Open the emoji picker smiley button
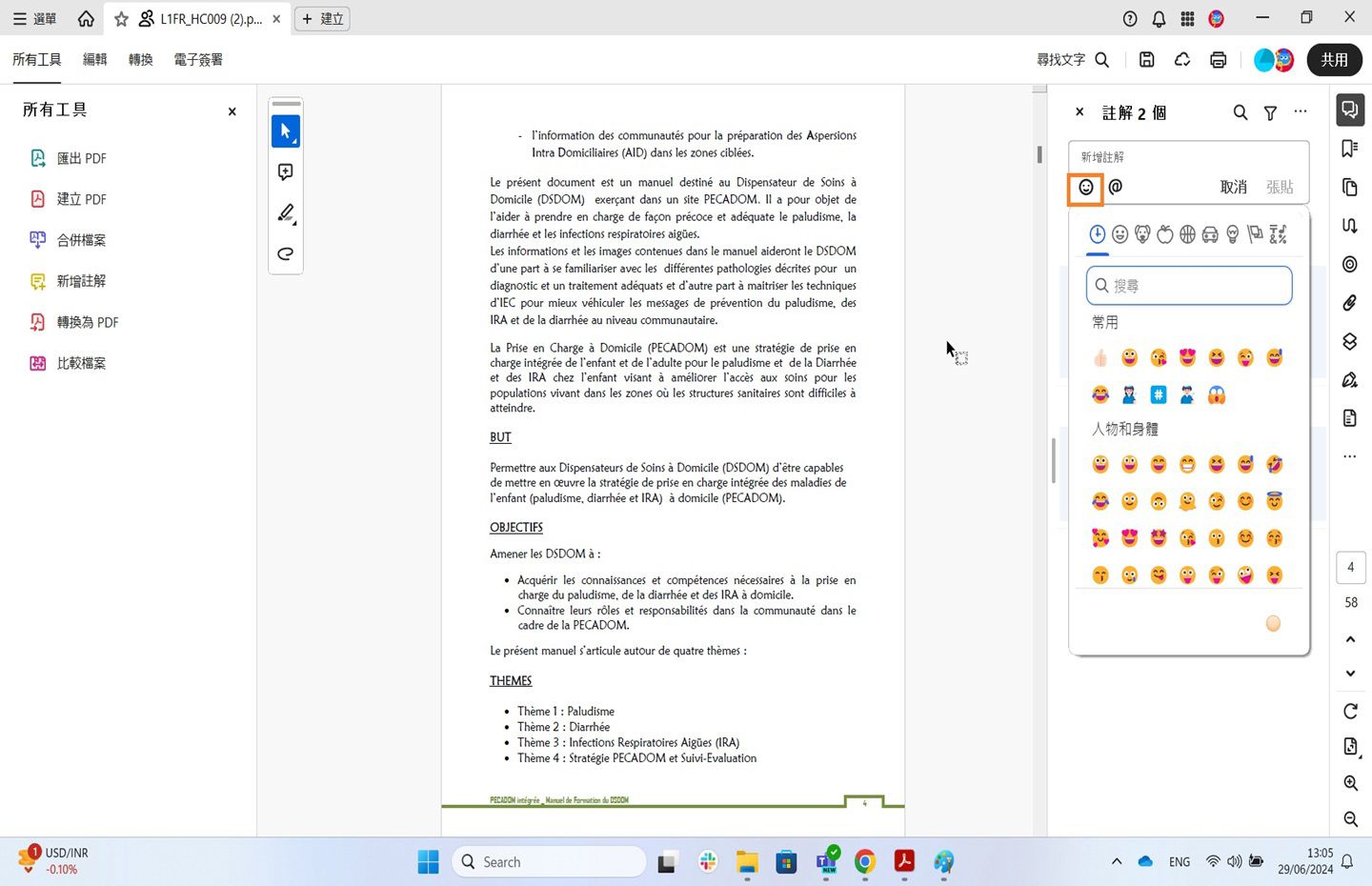This screenshot has height=886, width=1372. [1086, 187]
